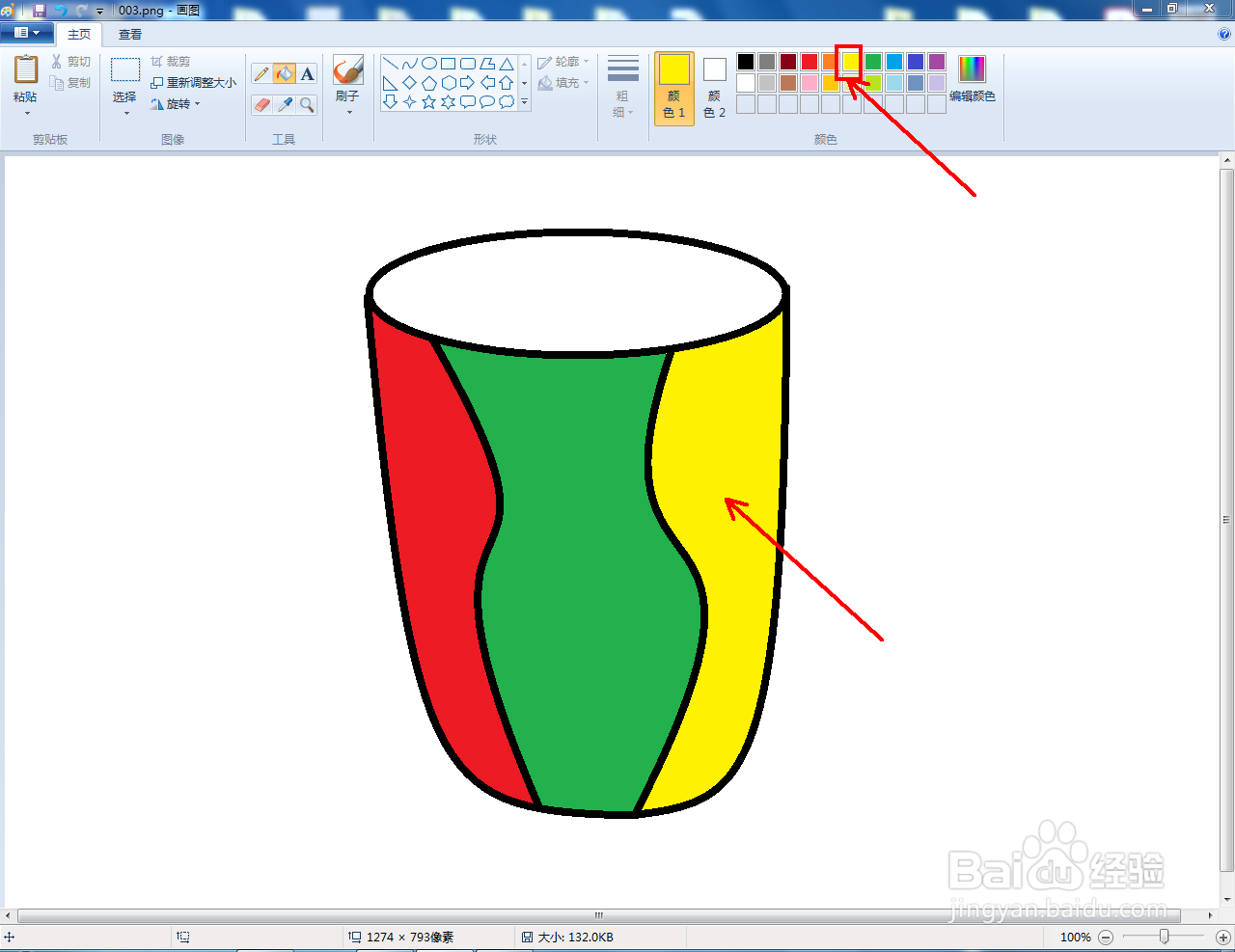This screenshot has height=952, width=1235.
Task: Pick the red color swatch
Action: [x=810, y=62]
